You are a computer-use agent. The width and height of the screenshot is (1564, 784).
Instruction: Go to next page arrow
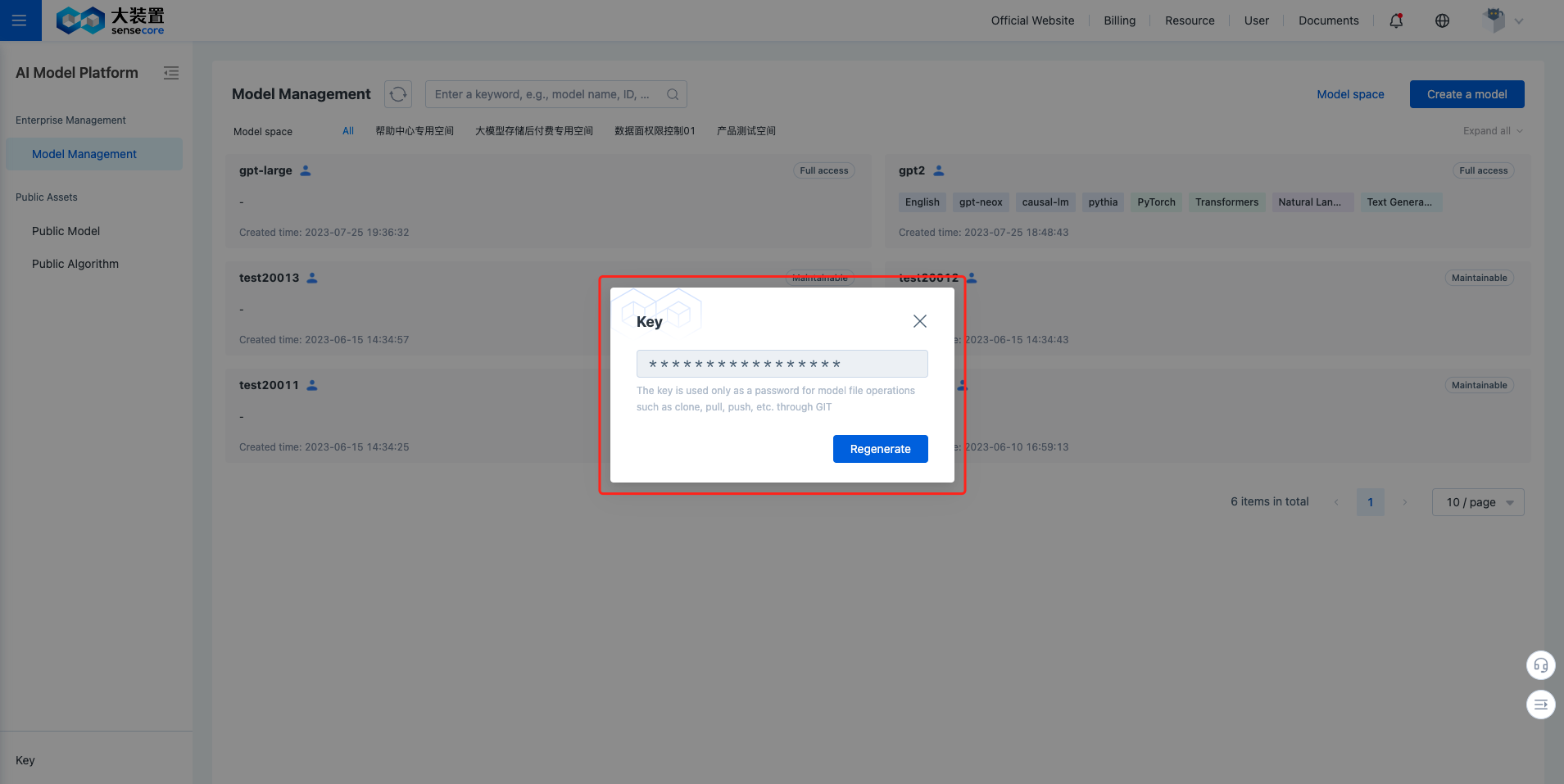[x=1405, y=502]
